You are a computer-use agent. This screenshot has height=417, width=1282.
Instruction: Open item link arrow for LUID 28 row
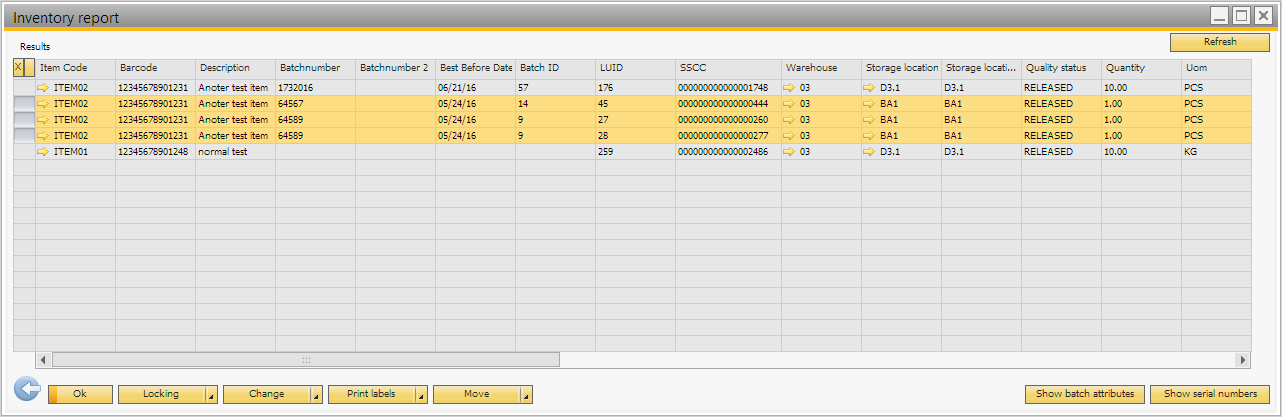tap(43, 136)
